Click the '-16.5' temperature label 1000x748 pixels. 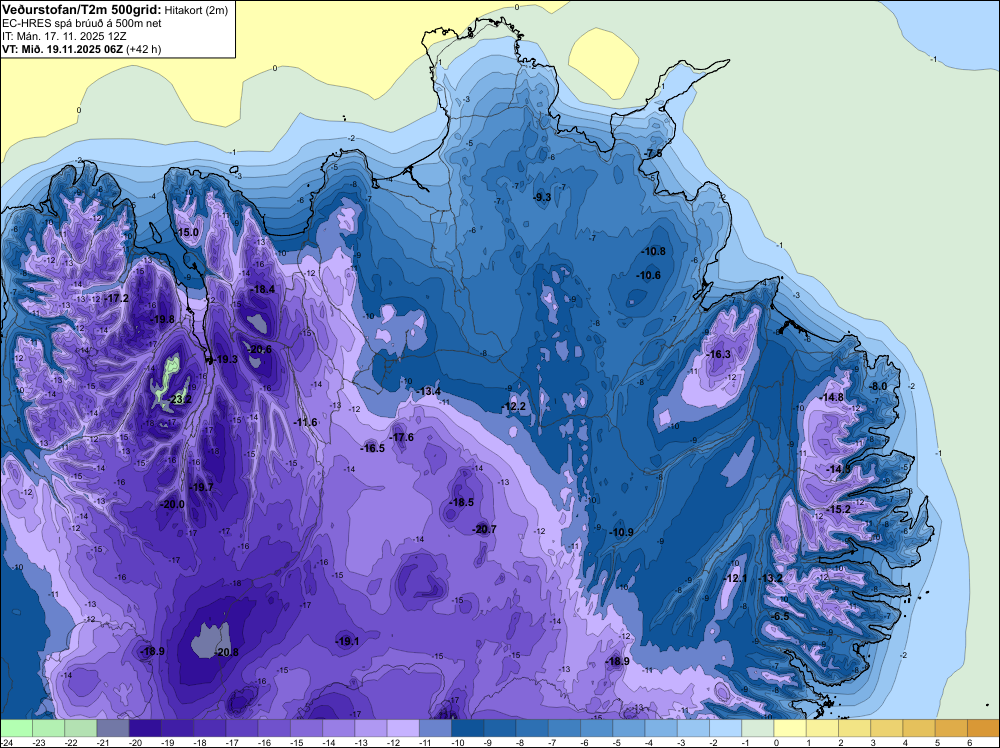point(372,448)
